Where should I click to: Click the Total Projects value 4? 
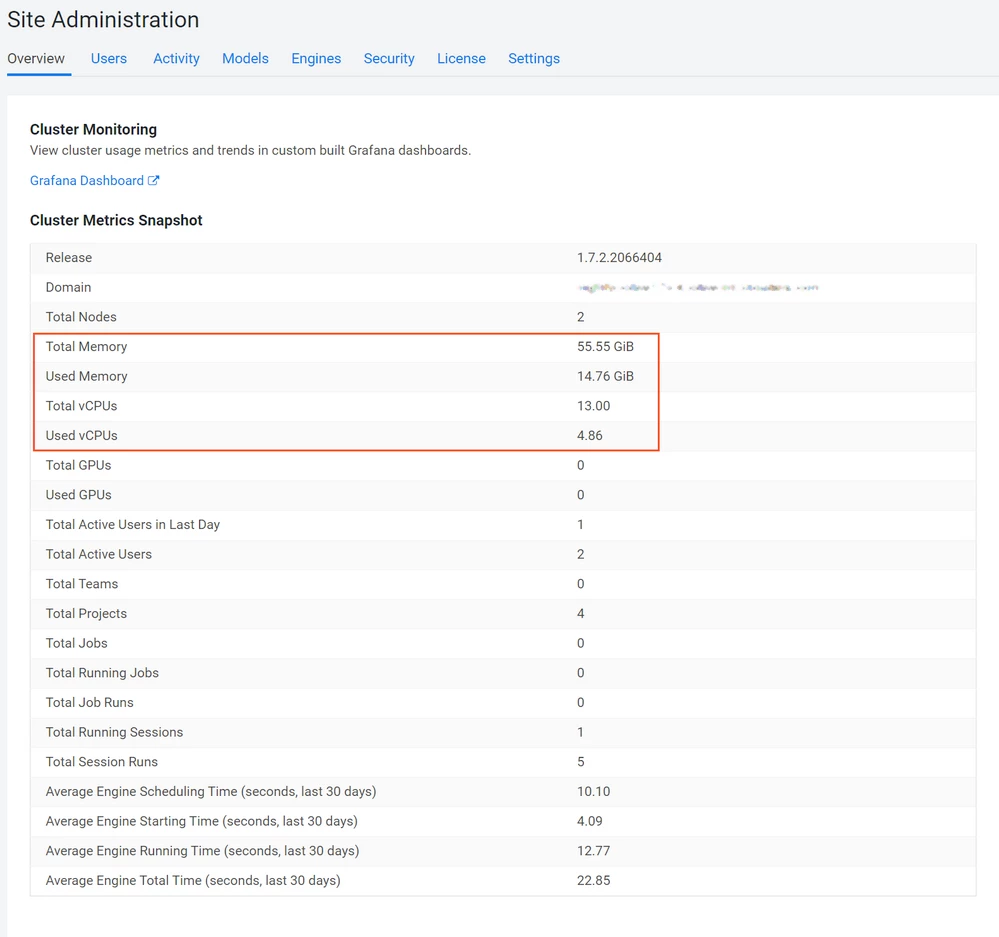580,614
